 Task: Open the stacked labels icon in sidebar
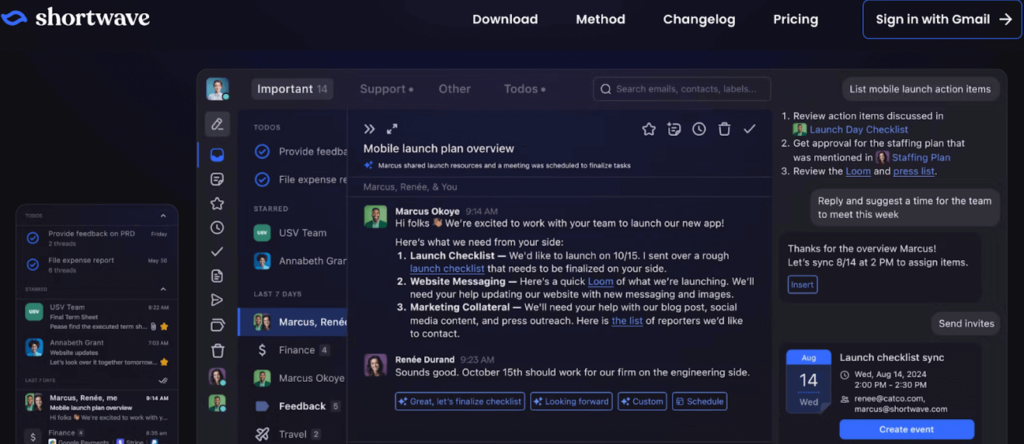pyautogui.click(x=217, y=325)
